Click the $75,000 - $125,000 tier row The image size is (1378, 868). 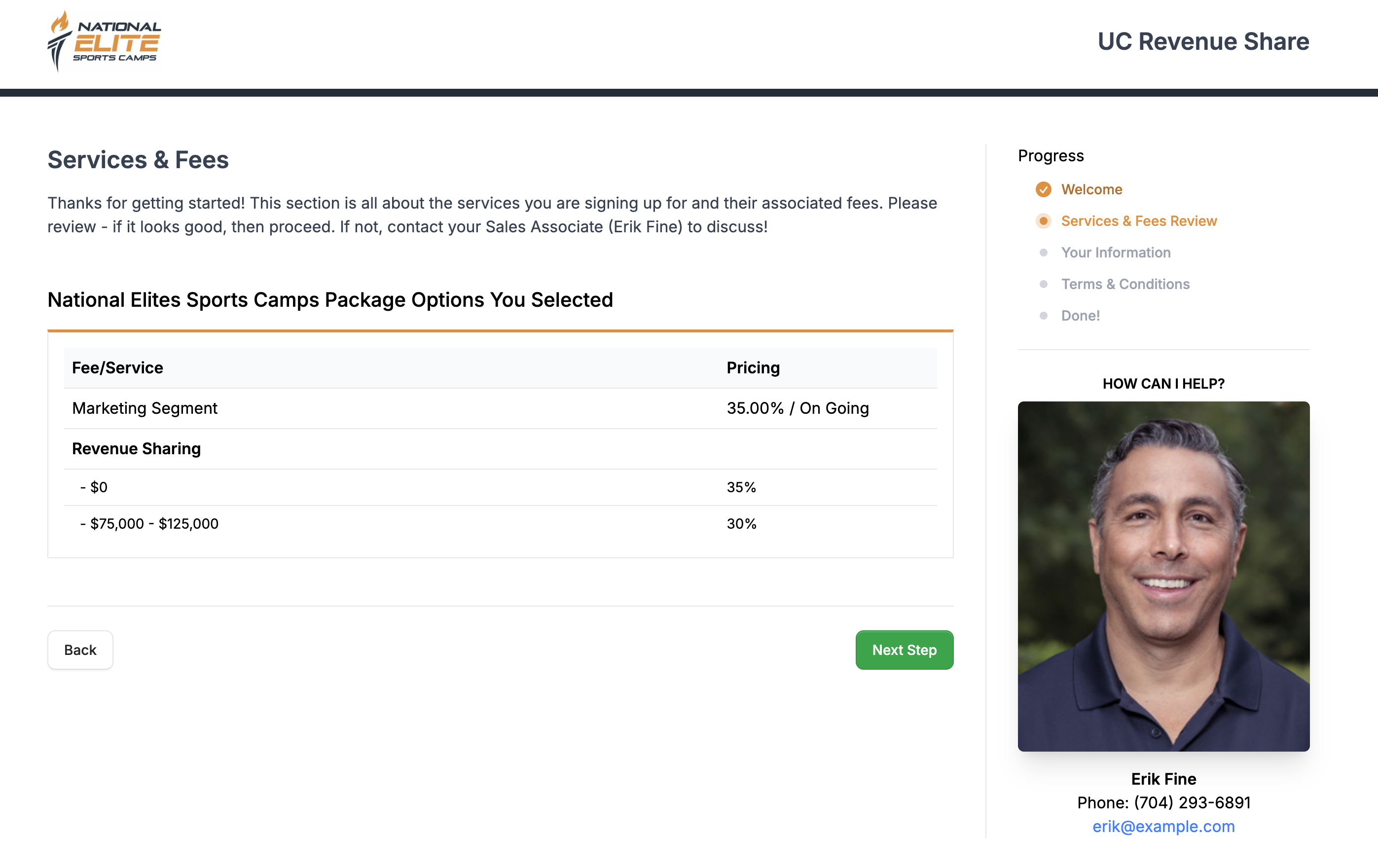(500, 524)
